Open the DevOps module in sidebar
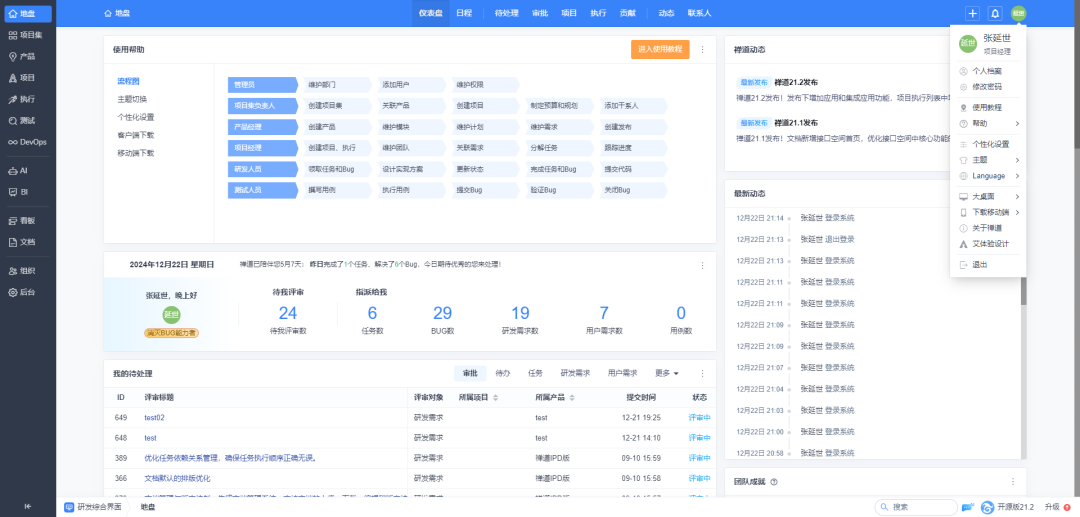This screenshot has width=1080, height=517. [27, 142]
